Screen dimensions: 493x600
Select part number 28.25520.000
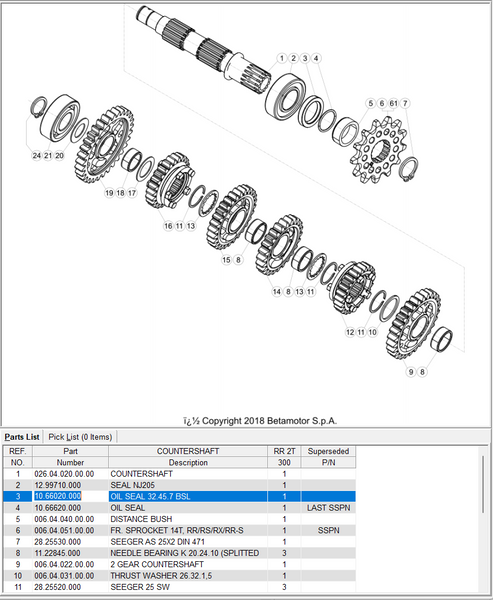58,587
